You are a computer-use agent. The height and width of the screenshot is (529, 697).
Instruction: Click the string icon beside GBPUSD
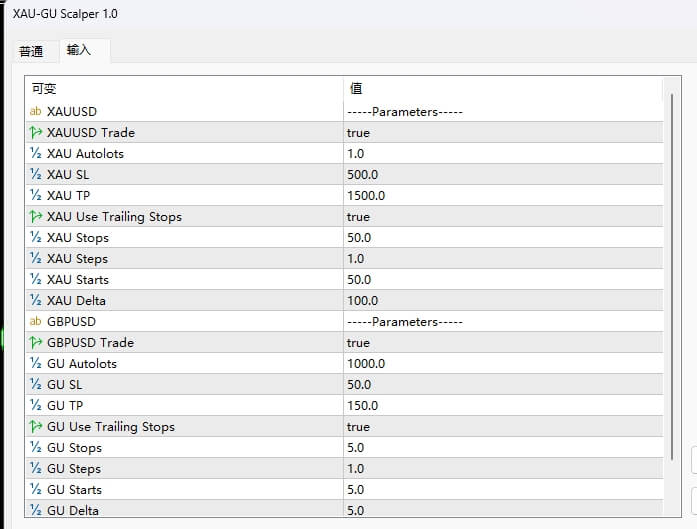tap(36, 321)
